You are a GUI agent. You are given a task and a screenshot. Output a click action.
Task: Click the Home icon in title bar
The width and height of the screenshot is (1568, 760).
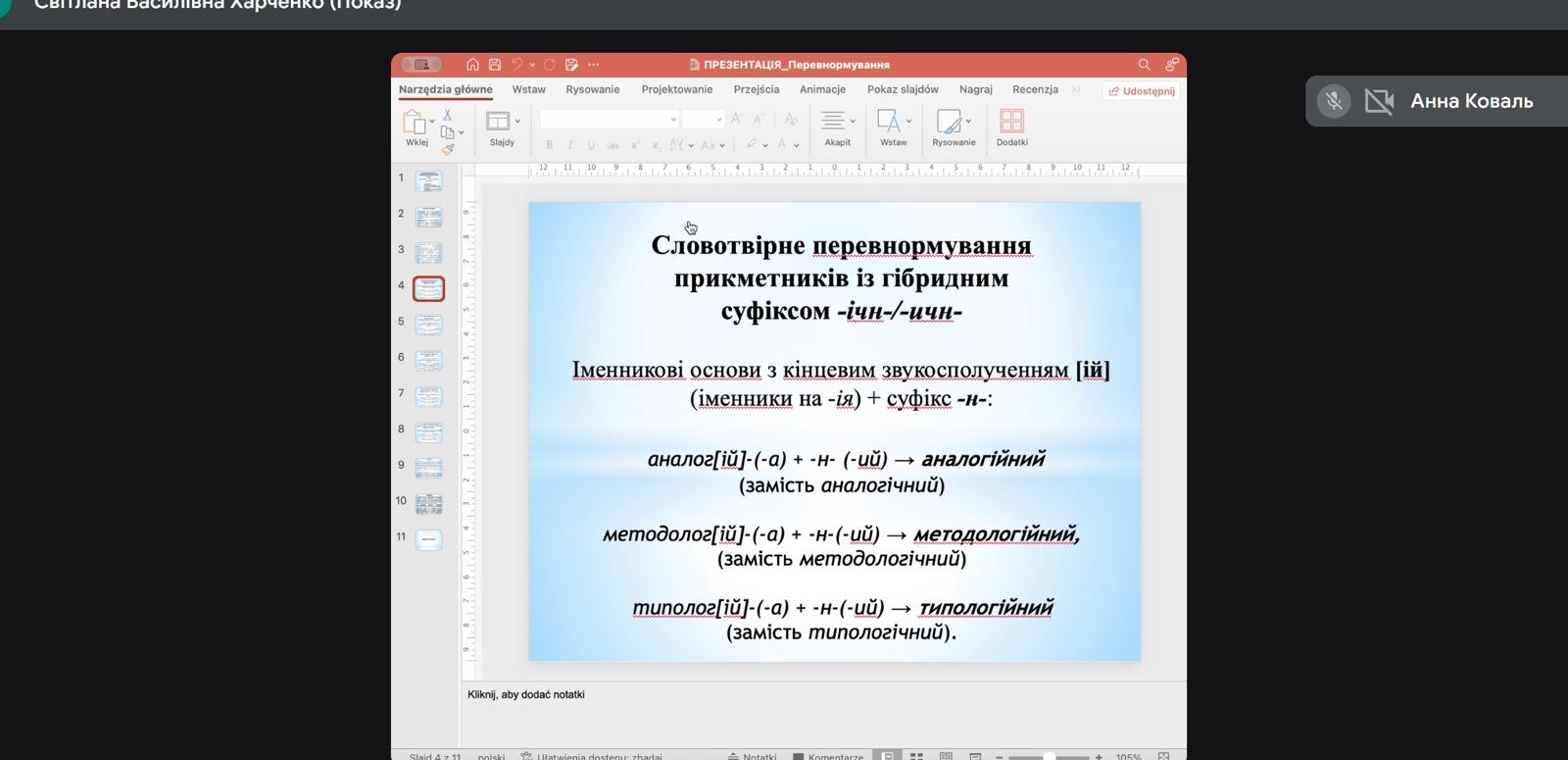(472, 65)
